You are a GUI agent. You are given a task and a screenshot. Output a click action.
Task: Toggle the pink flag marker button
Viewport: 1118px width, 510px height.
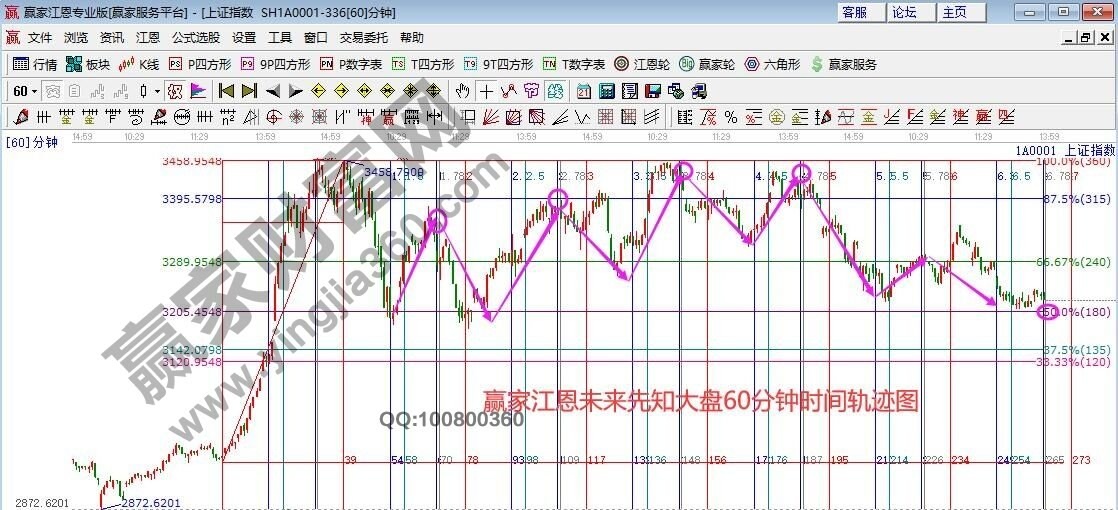(198, 91)
